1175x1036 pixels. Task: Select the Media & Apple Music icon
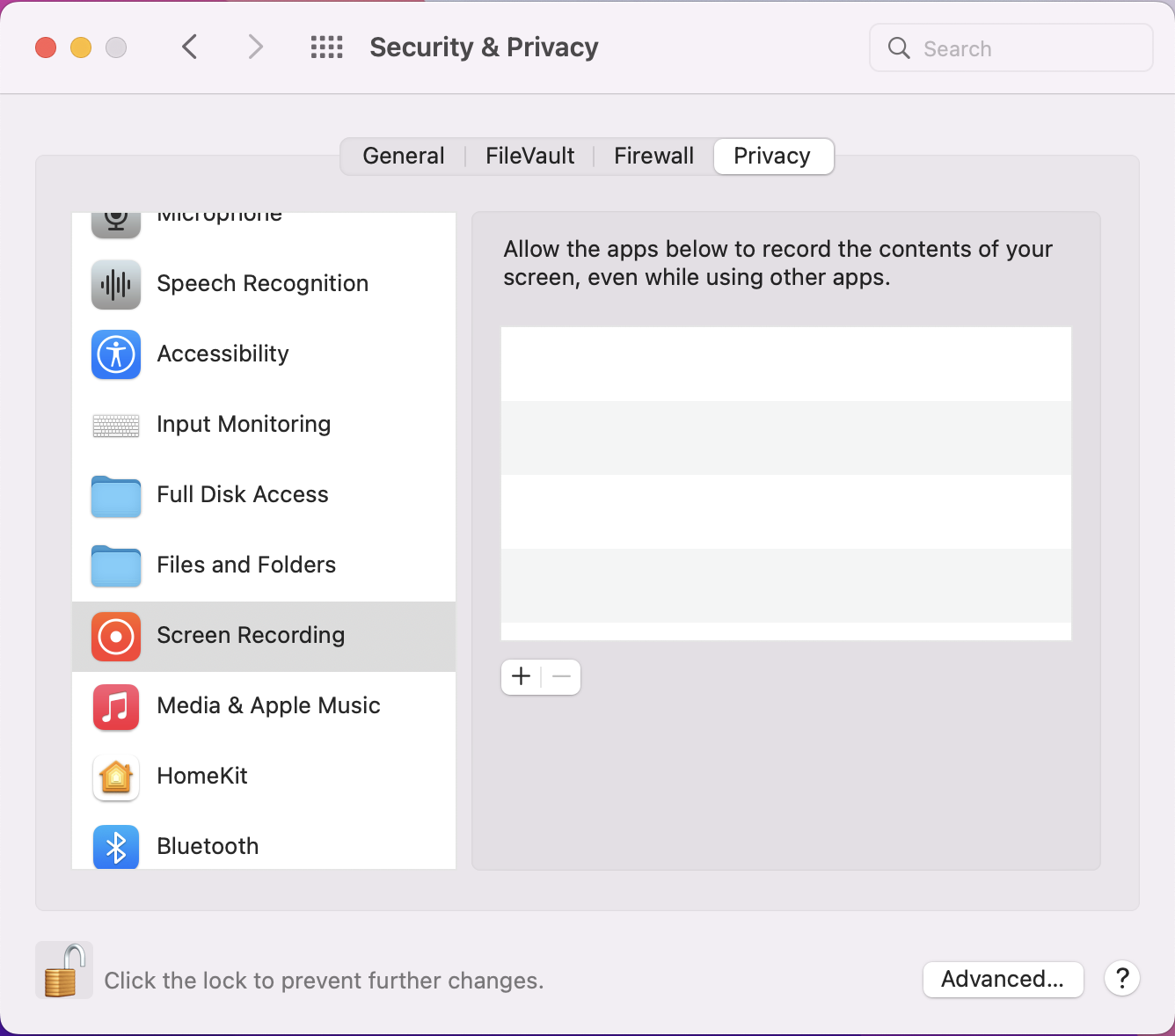116,707
